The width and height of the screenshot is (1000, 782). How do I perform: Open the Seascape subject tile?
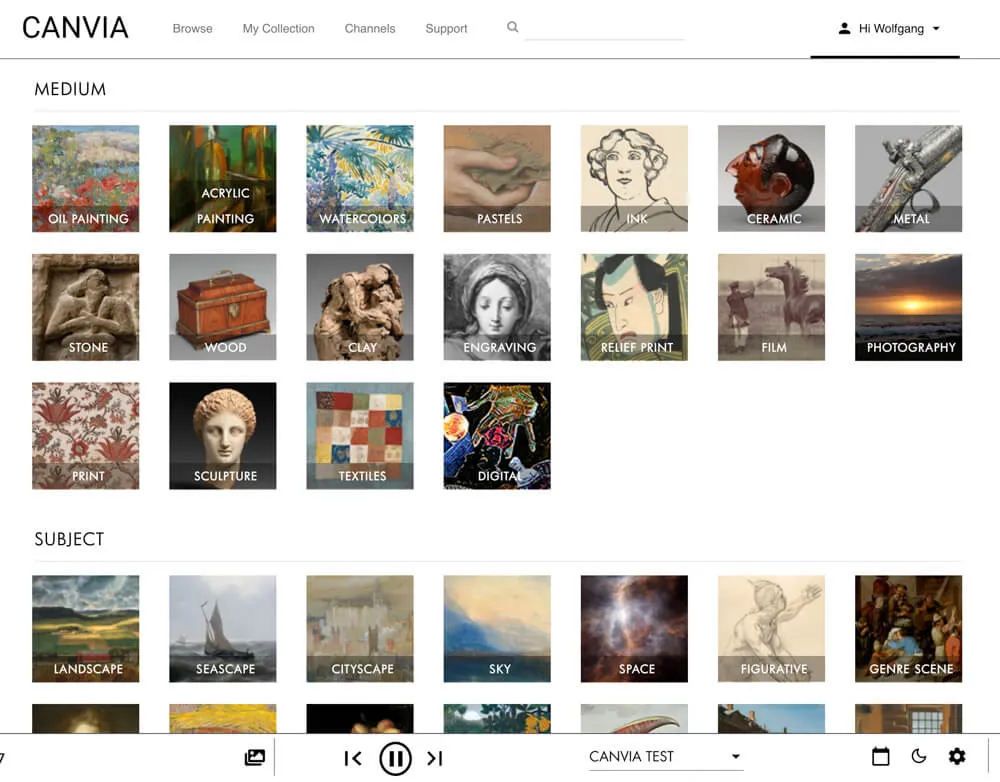[223, 629]
